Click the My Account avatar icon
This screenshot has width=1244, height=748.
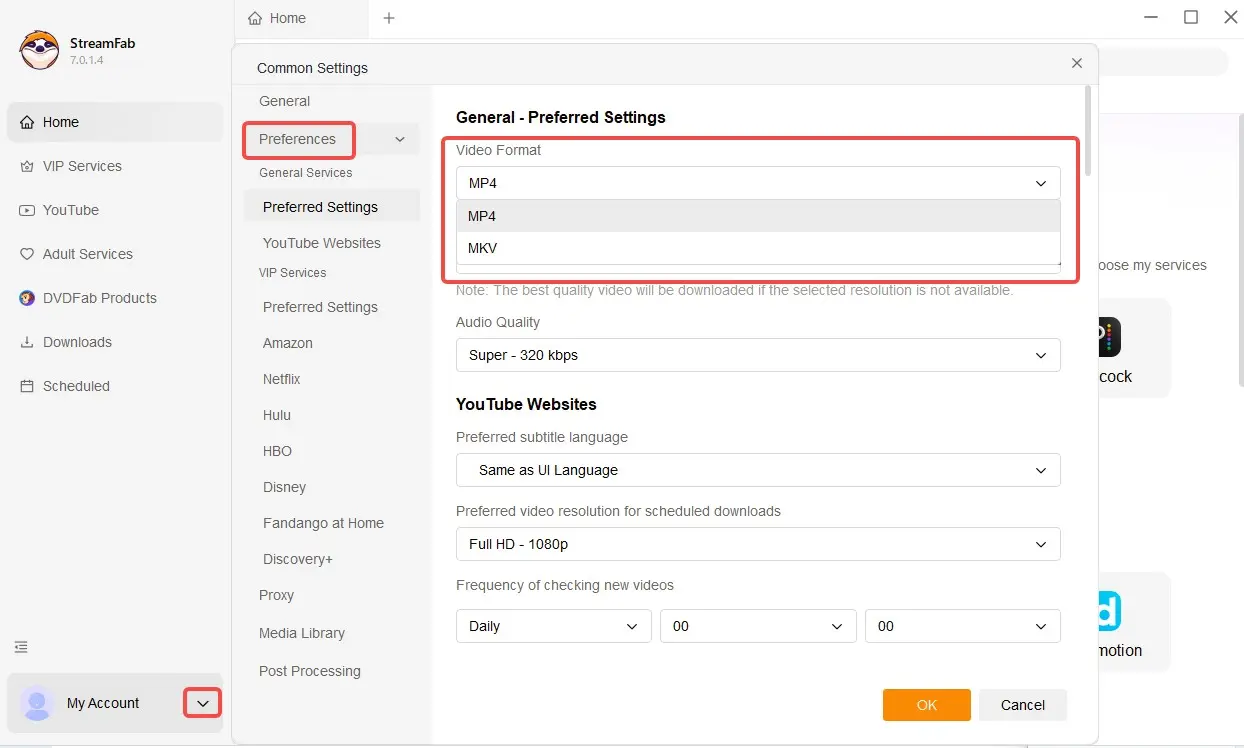(x=37, y=703)
